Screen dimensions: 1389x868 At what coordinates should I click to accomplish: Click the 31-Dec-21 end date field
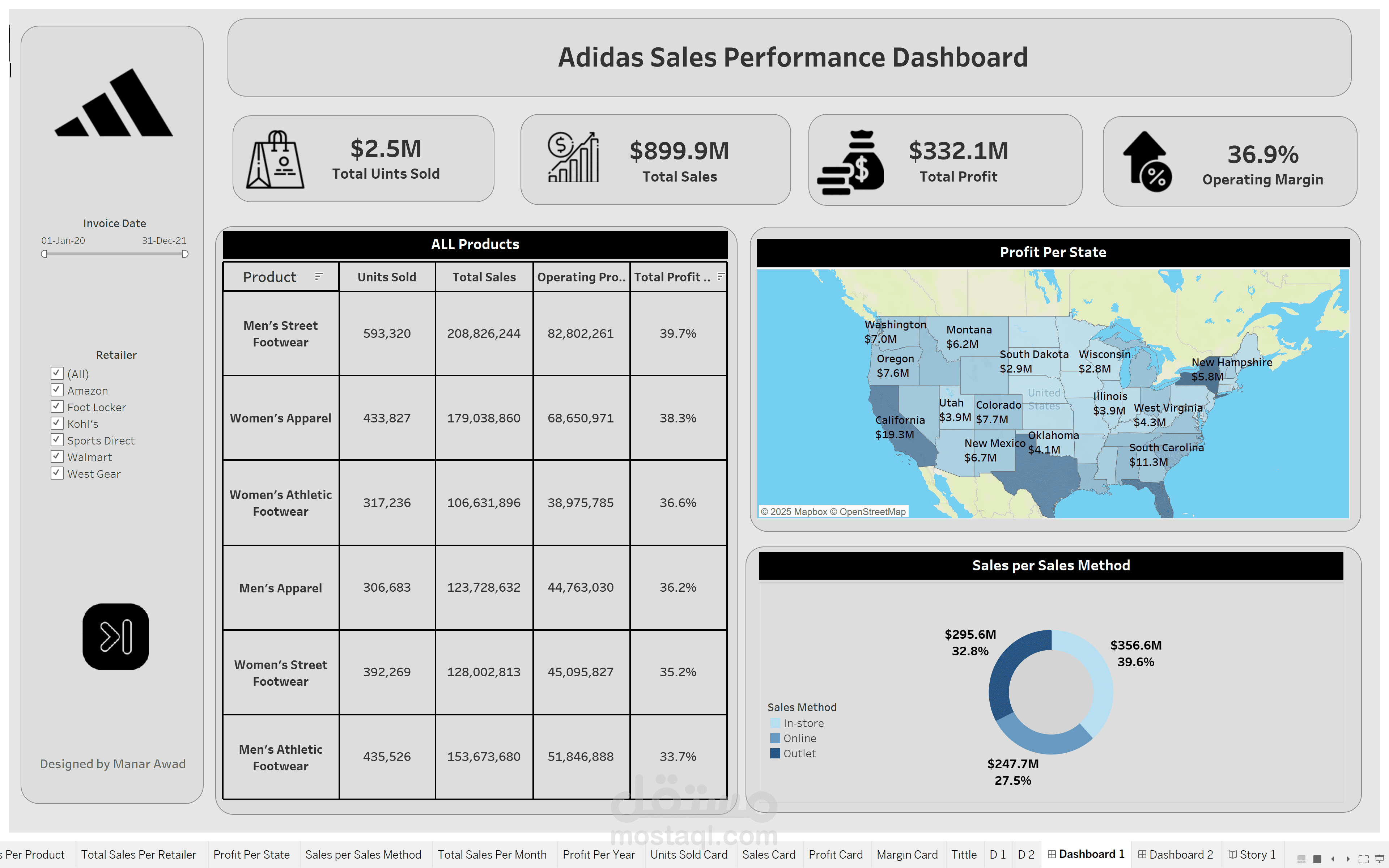[x=164, y=241]
